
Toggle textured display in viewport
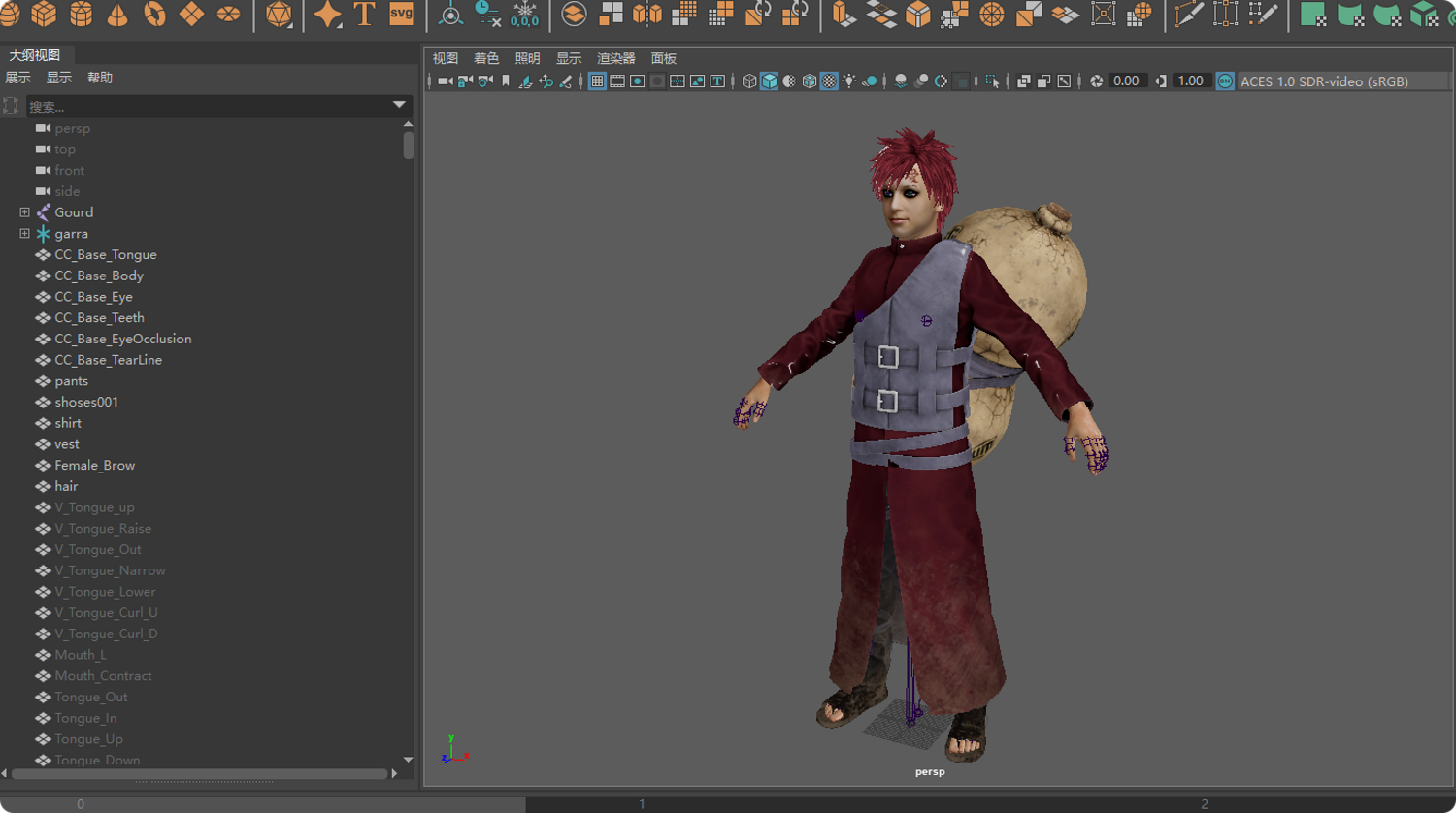pos(829,81)
